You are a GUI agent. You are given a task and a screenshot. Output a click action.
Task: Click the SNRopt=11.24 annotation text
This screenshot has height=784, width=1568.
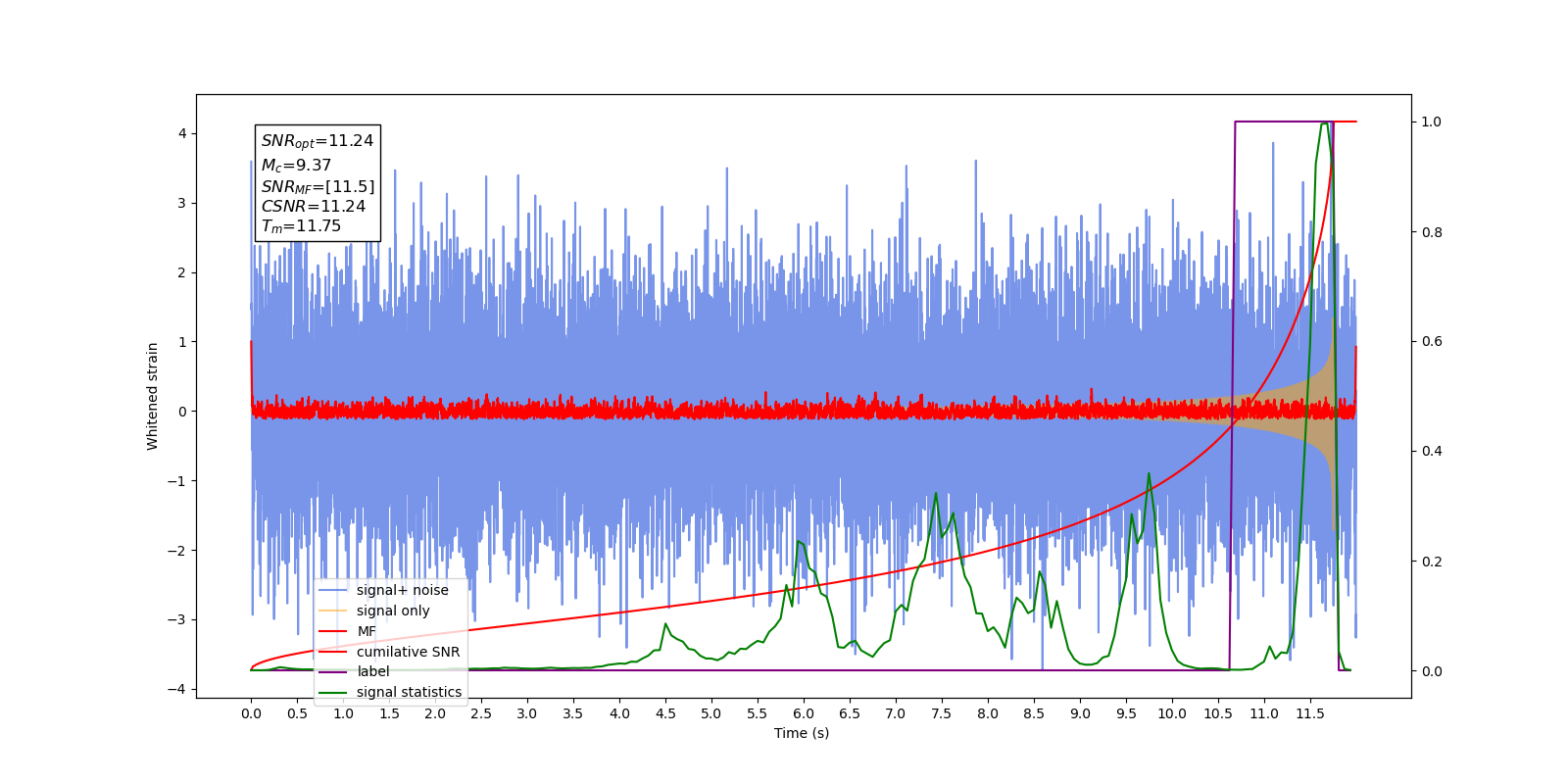pos(318,141)
